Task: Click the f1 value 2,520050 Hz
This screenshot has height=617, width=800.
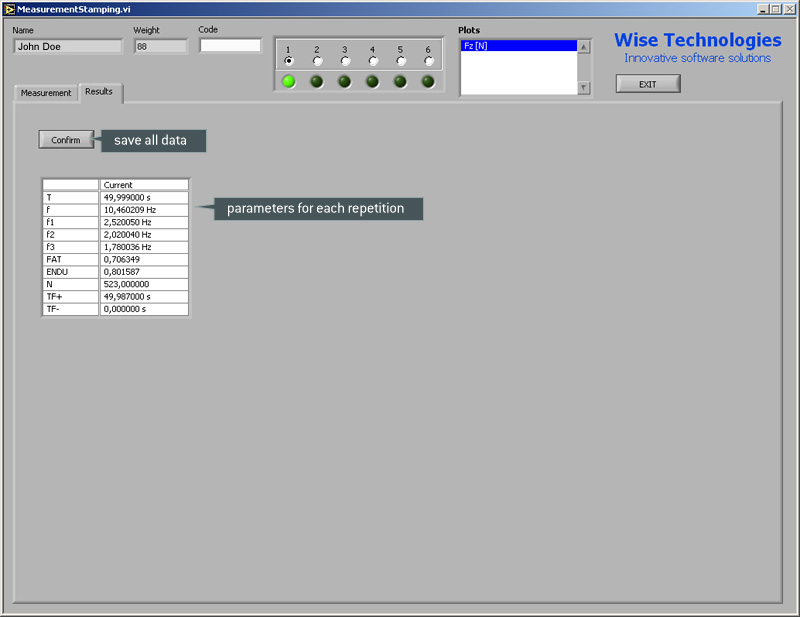Action: coord(144,222)
